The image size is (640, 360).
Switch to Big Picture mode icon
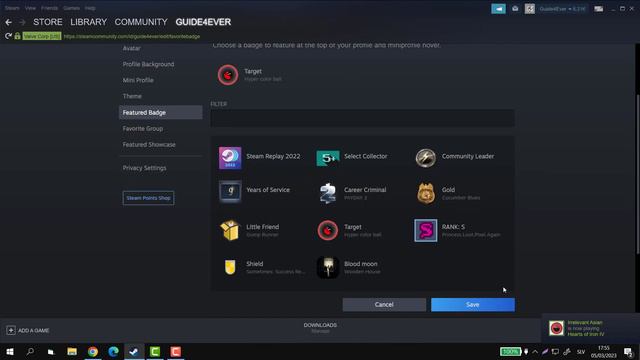click(x=599, y=9)
